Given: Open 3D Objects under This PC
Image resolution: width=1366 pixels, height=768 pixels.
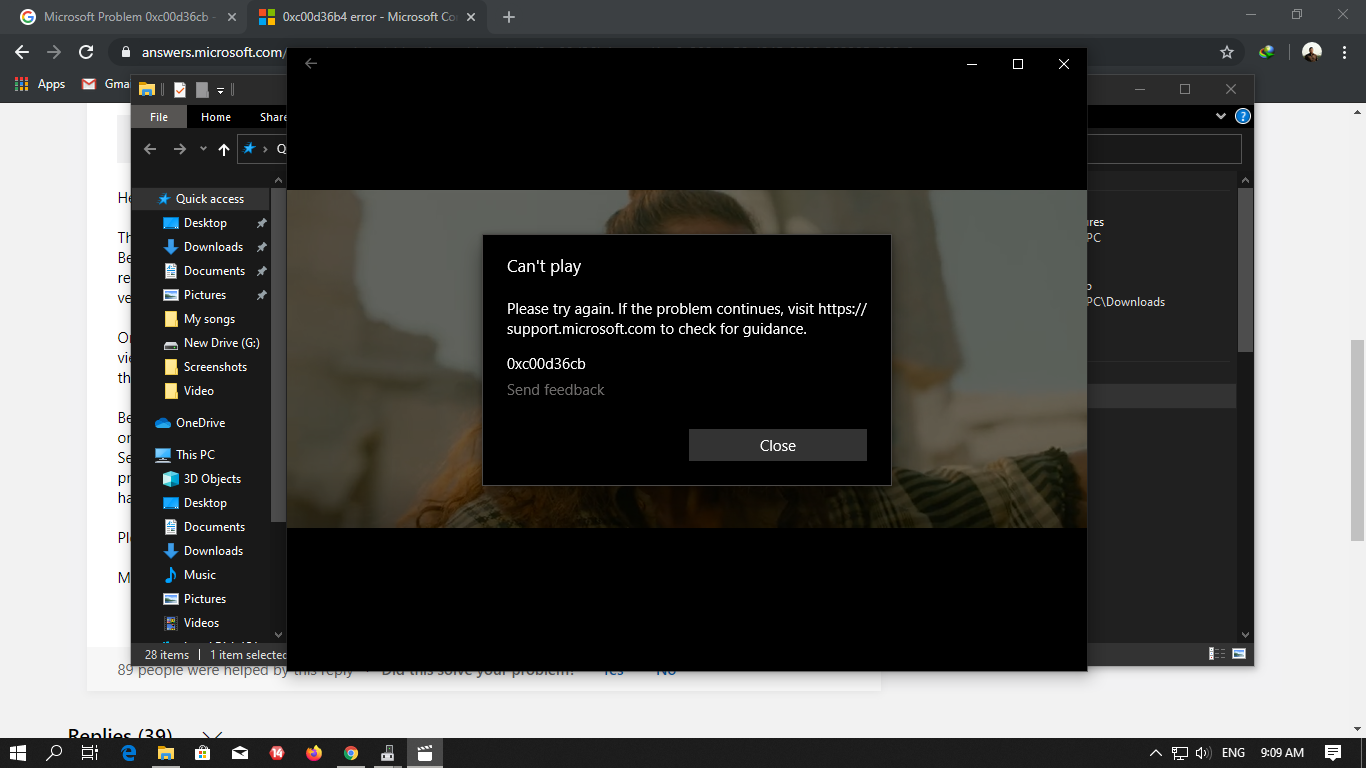Looking at the screenshot, I should pos(212,479).
